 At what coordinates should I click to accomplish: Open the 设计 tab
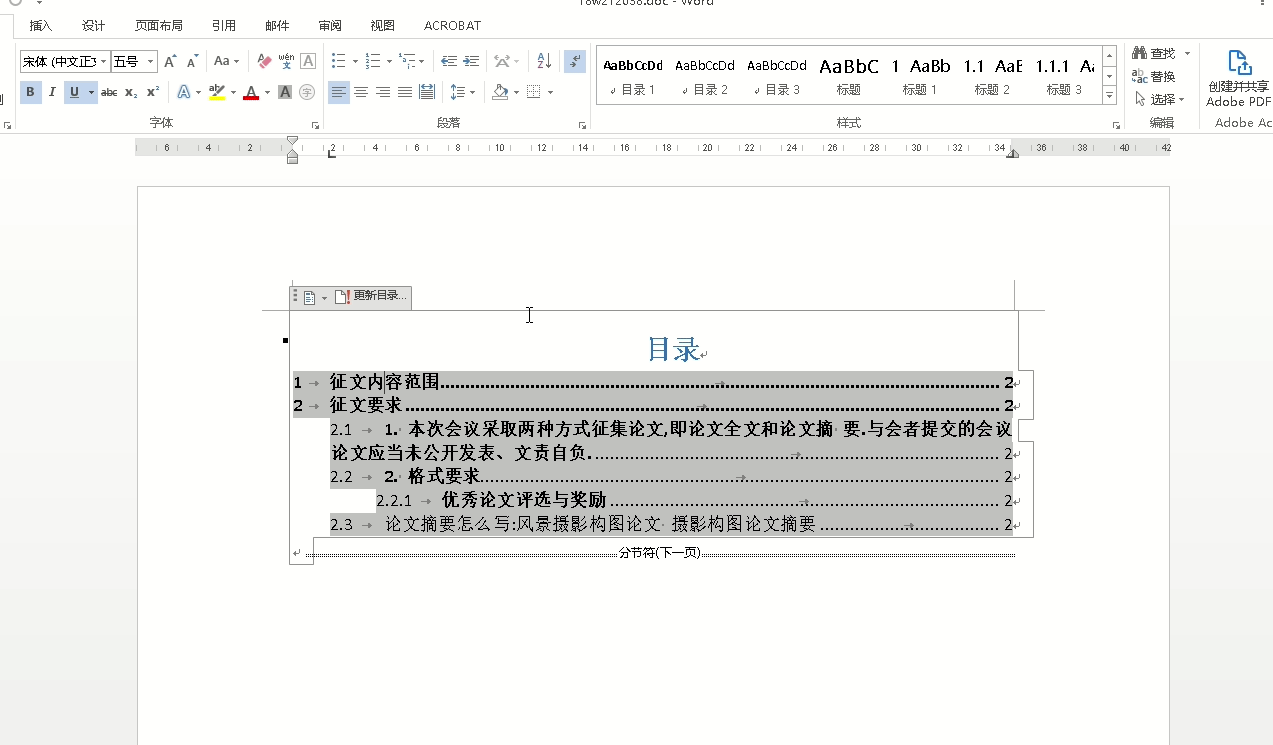pyautogui.click(x=94, y=26)
